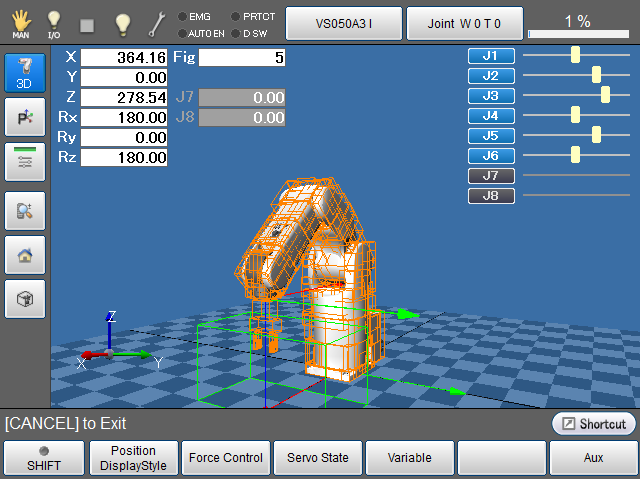The image size is (640, 479).
Task: Click the Shortcut button
Action: [594, 424]
